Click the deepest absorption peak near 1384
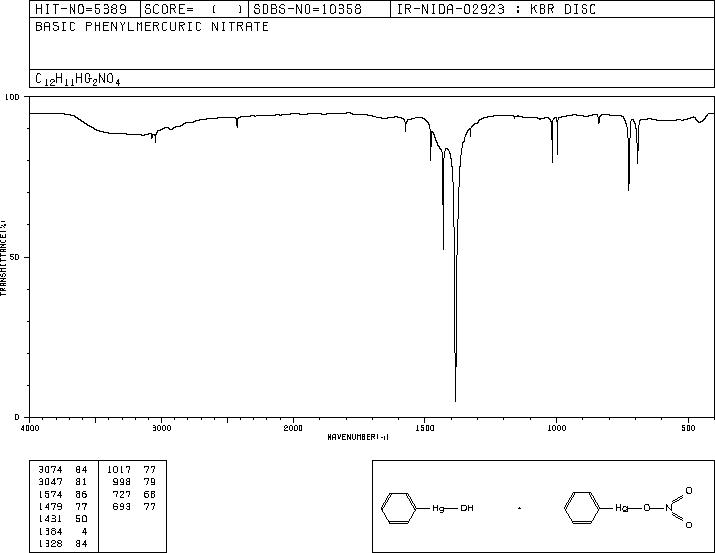The width and height of the screenshot is (715, 553). click(456, 400)
